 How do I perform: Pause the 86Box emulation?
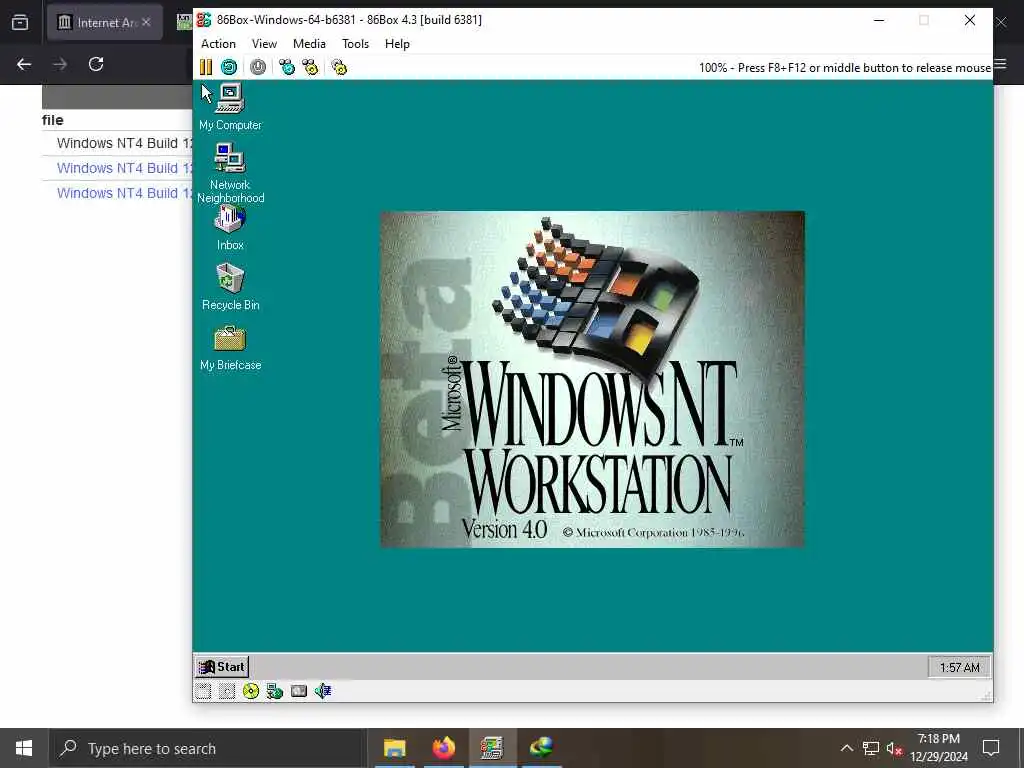[206, 67]
